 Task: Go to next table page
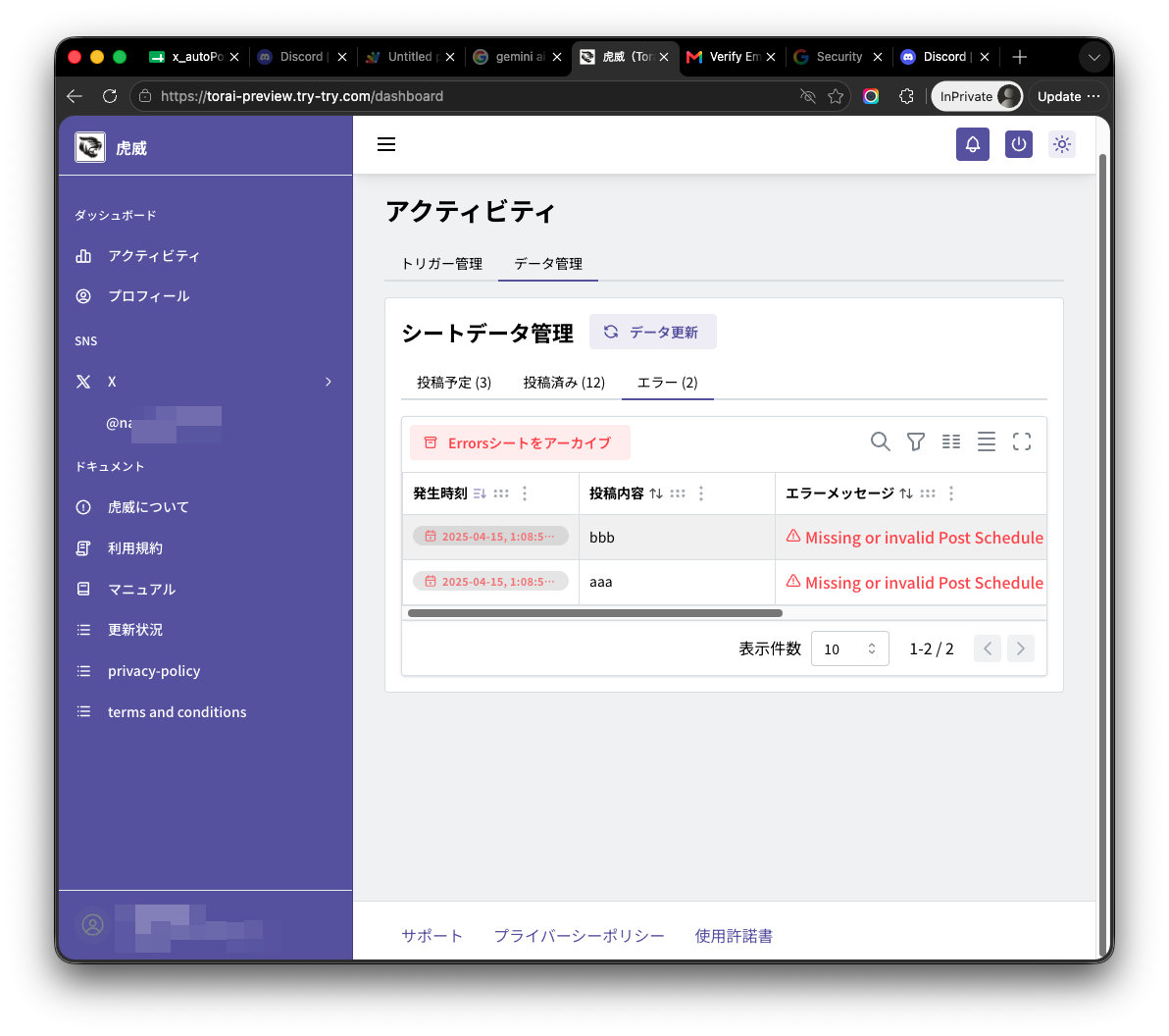pos(1021,648)
